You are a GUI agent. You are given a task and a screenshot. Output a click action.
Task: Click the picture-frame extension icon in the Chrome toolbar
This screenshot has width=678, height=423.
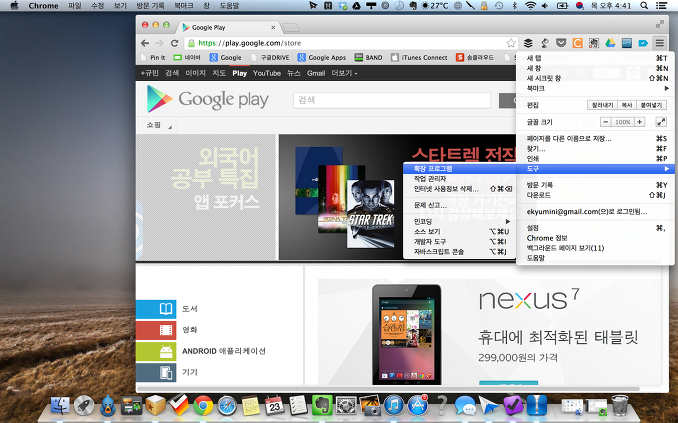point(627,43)
